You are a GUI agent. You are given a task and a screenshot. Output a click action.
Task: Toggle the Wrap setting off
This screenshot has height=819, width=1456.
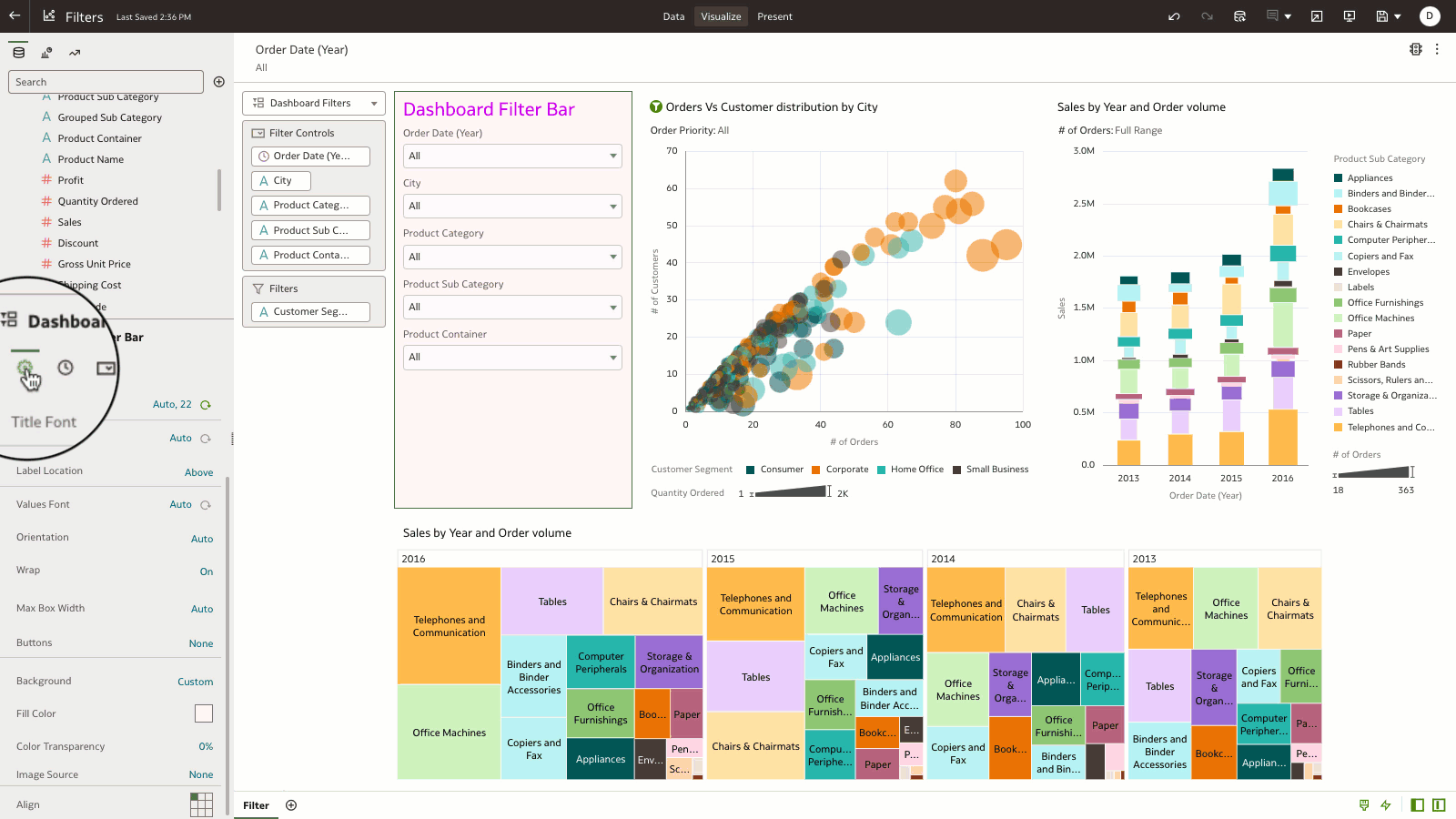[207, 571]
